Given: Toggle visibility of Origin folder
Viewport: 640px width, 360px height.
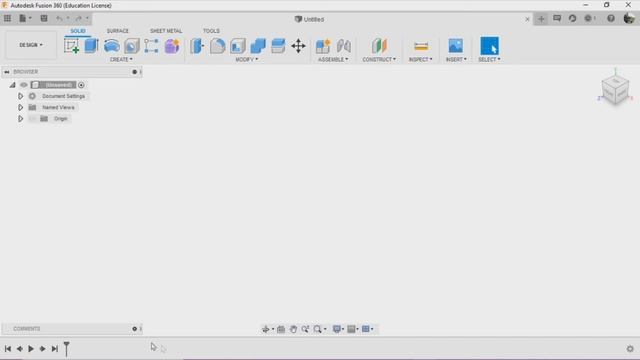Looking at the screenshot, I should (33, 119).
